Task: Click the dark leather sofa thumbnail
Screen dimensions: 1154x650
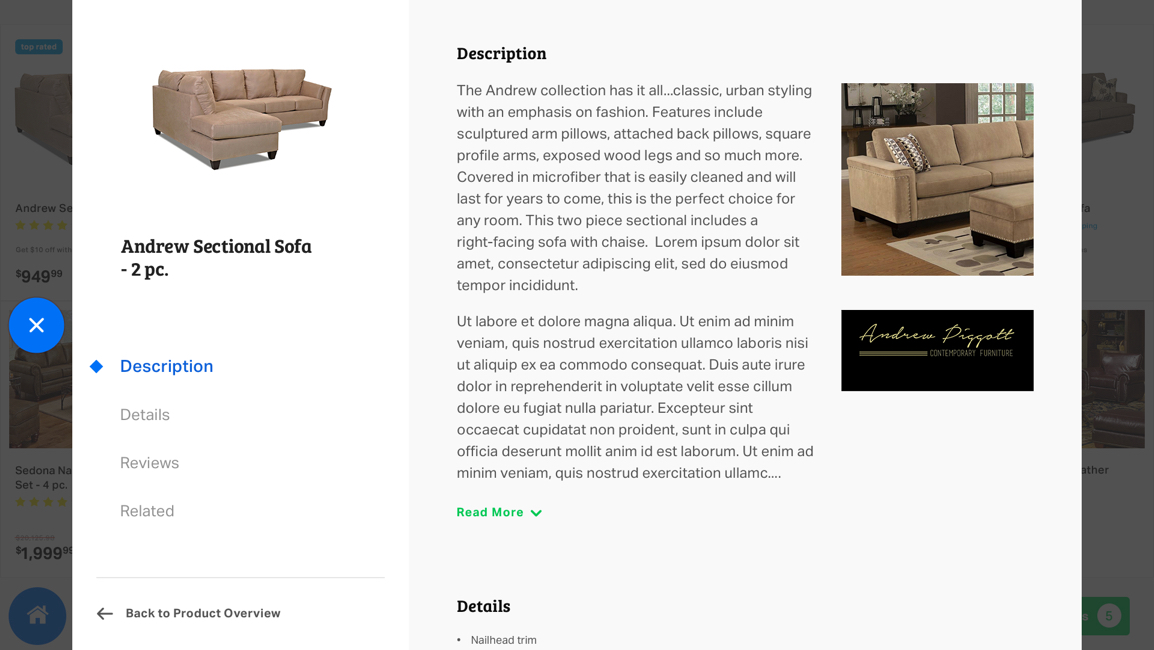Action: pos(1113,380)
